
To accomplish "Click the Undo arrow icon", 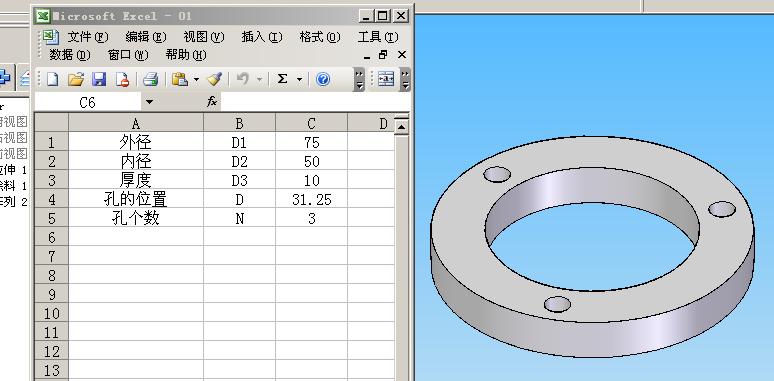I will [x=242, y=79].
